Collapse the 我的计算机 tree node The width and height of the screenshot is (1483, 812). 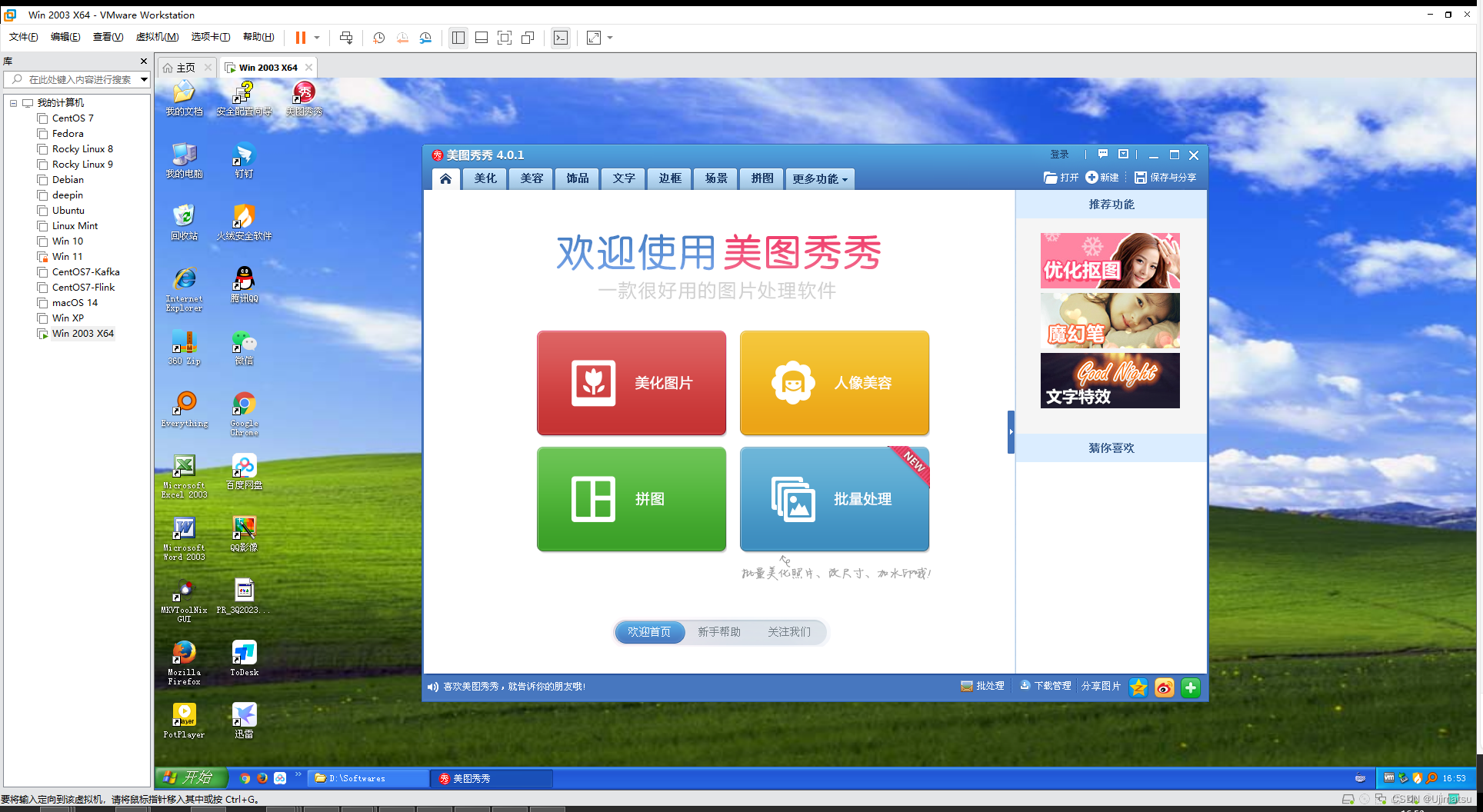point(13,102)
